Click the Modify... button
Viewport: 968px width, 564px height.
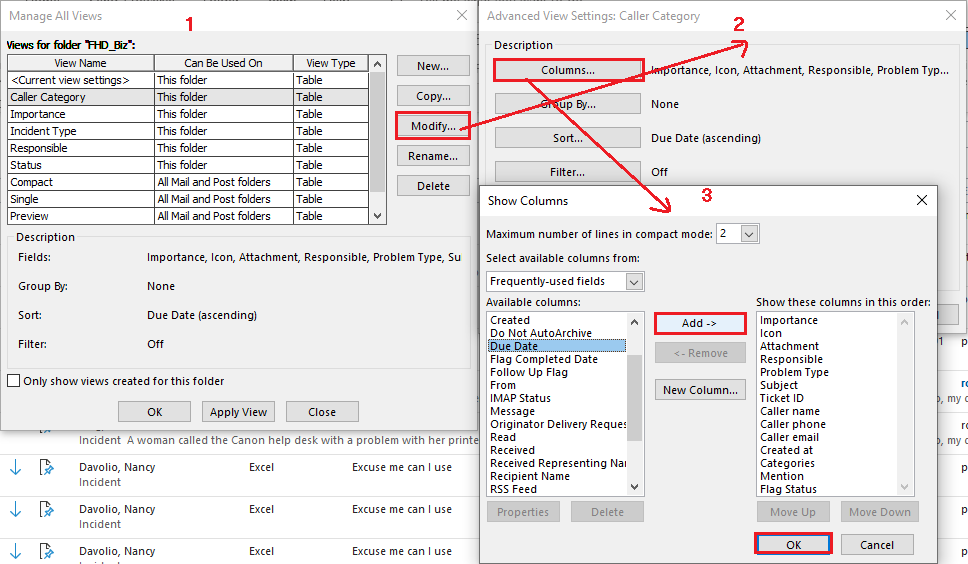pos(433,126)
